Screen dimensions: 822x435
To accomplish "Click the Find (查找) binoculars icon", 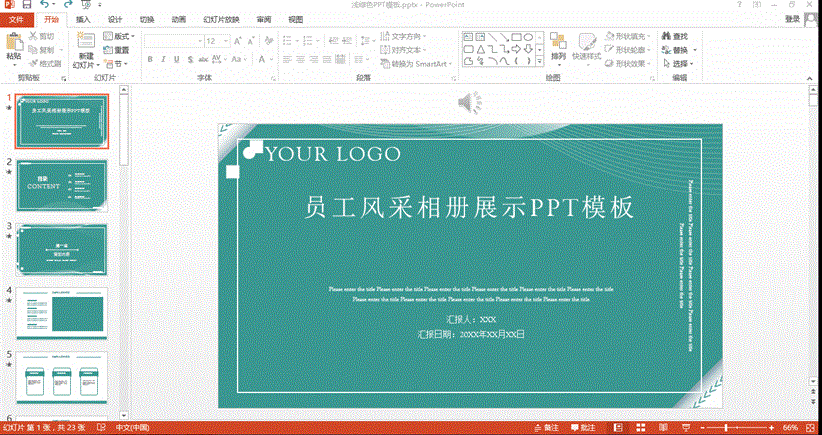I will coord(665,36).
